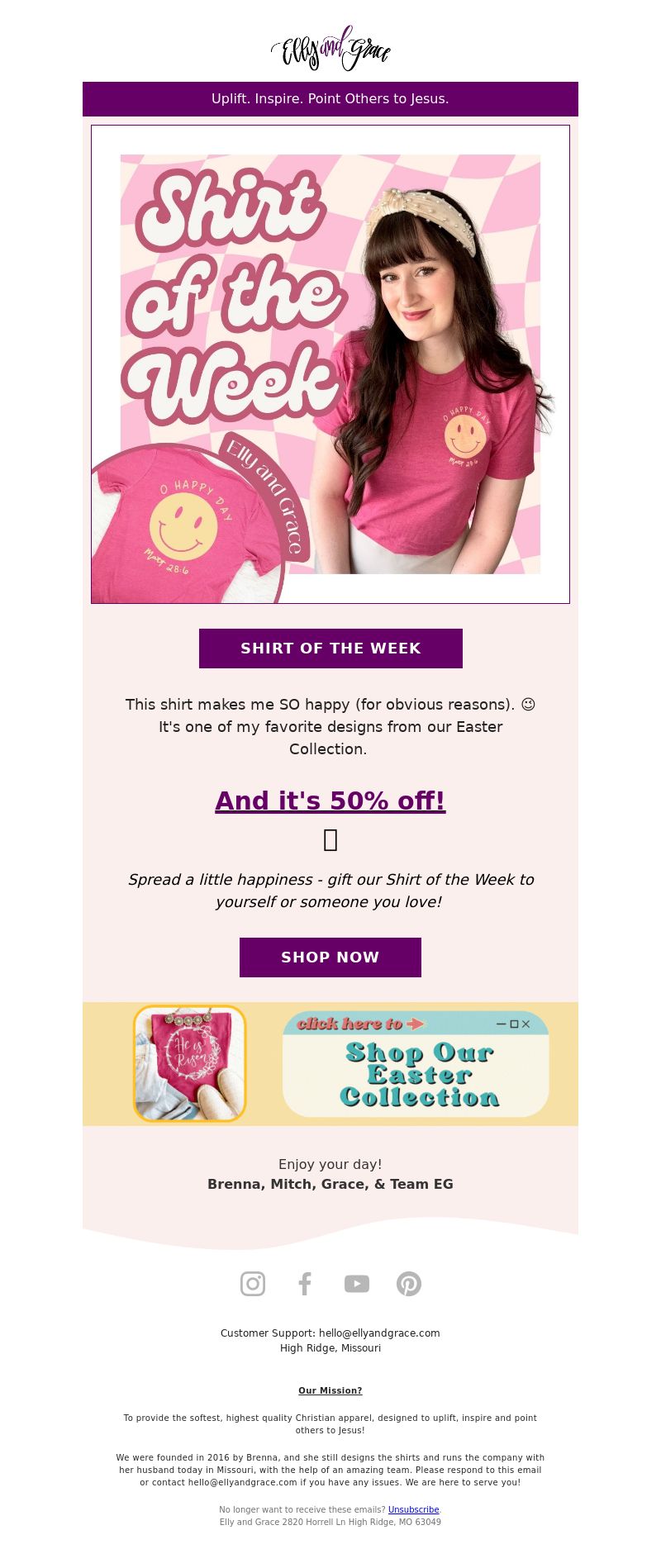Open the 'Our Mission?' link
This screenshot has width=661, height=1568.
click(330, 1390)
